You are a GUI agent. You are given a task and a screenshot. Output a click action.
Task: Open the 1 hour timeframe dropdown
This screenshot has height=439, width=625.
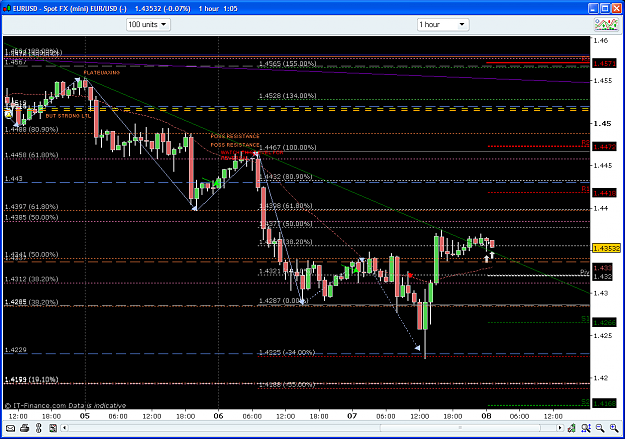click(x=442, y=25)
